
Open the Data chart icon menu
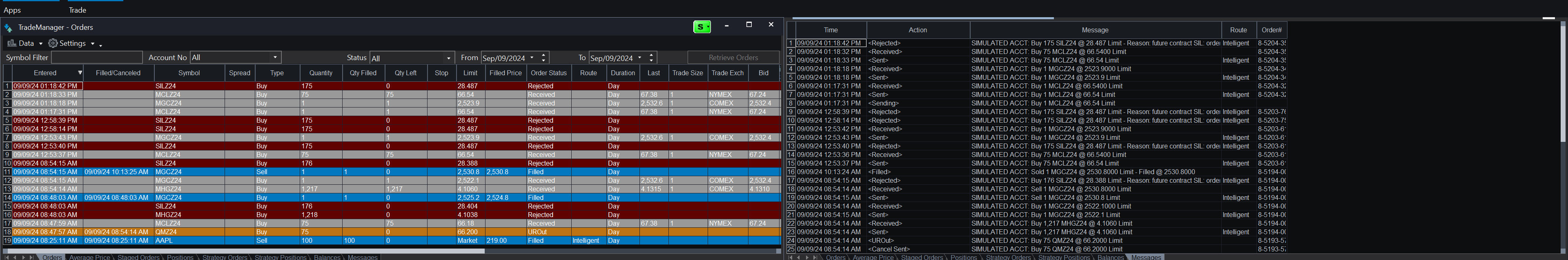click(x=11, y=43)
